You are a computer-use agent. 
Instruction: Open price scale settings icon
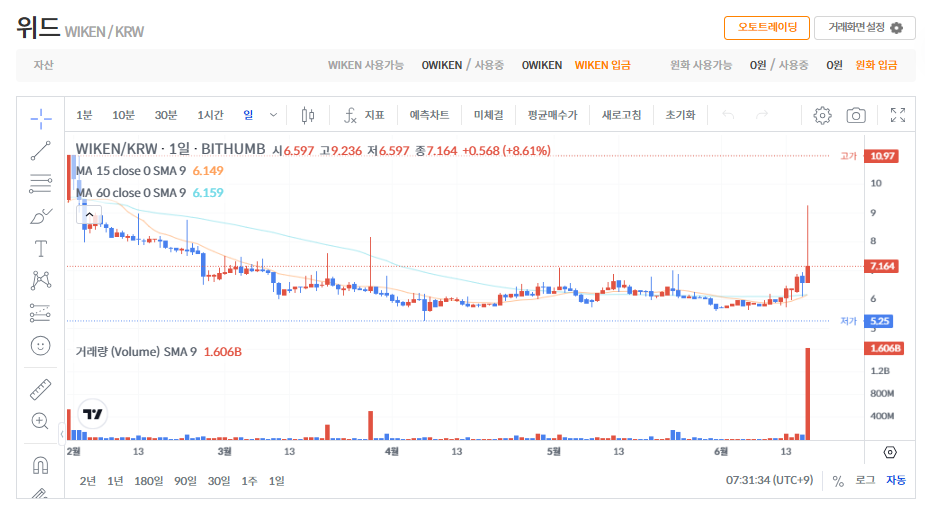[890, 453]
